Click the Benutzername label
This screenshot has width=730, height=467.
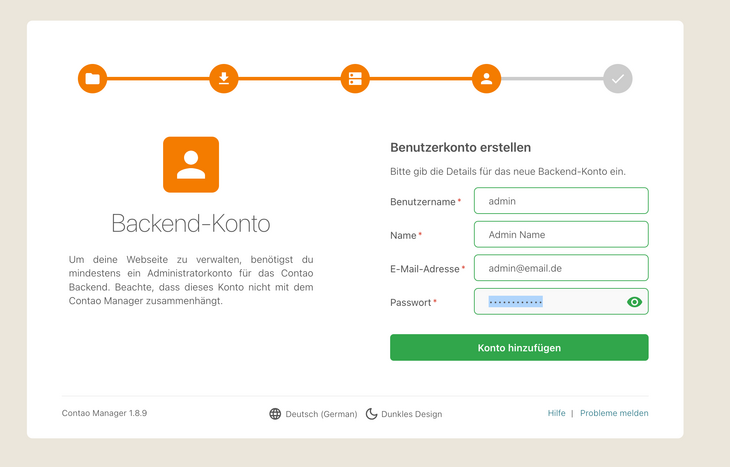click(423, 202)
